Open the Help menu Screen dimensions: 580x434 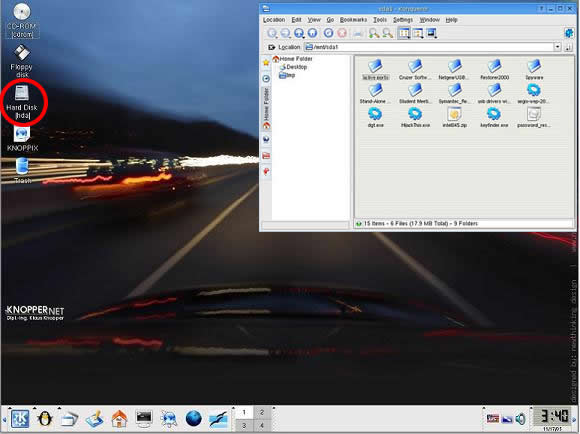coord(451,20)
